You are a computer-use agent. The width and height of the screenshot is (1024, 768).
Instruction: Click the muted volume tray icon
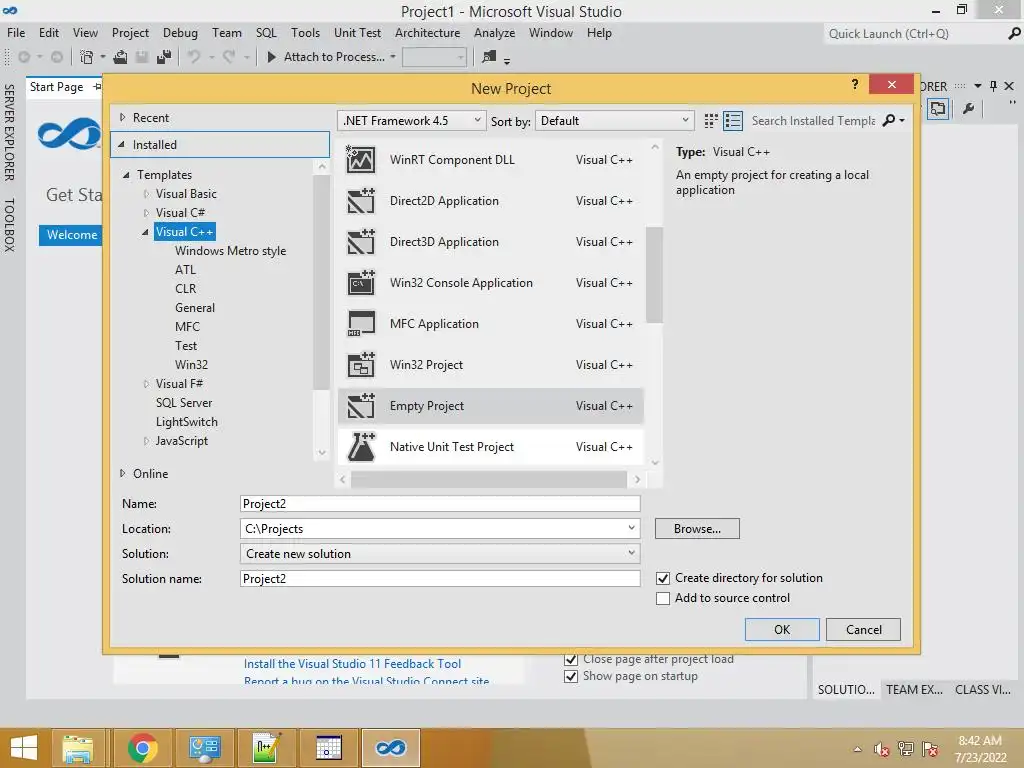[x=882, y=749]
